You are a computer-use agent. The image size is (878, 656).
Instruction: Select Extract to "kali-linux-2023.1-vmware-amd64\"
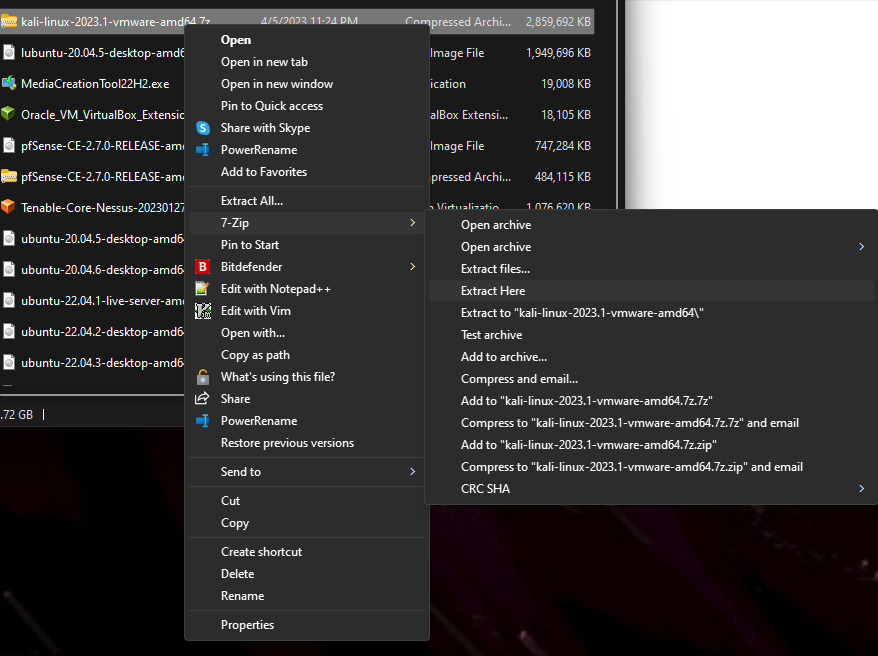(582, 313)
